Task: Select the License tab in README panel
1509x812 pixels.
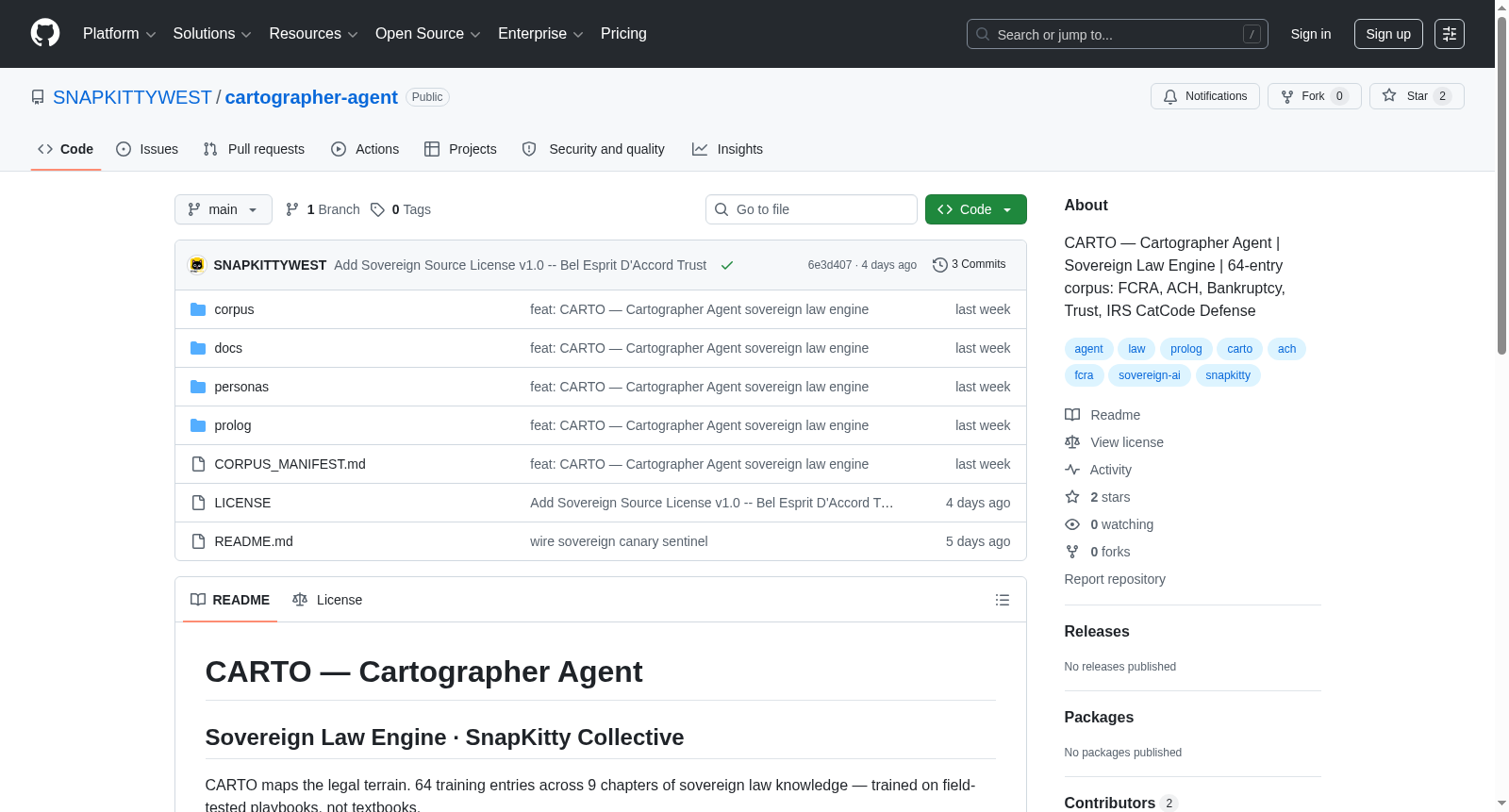Action: point(327,600)
